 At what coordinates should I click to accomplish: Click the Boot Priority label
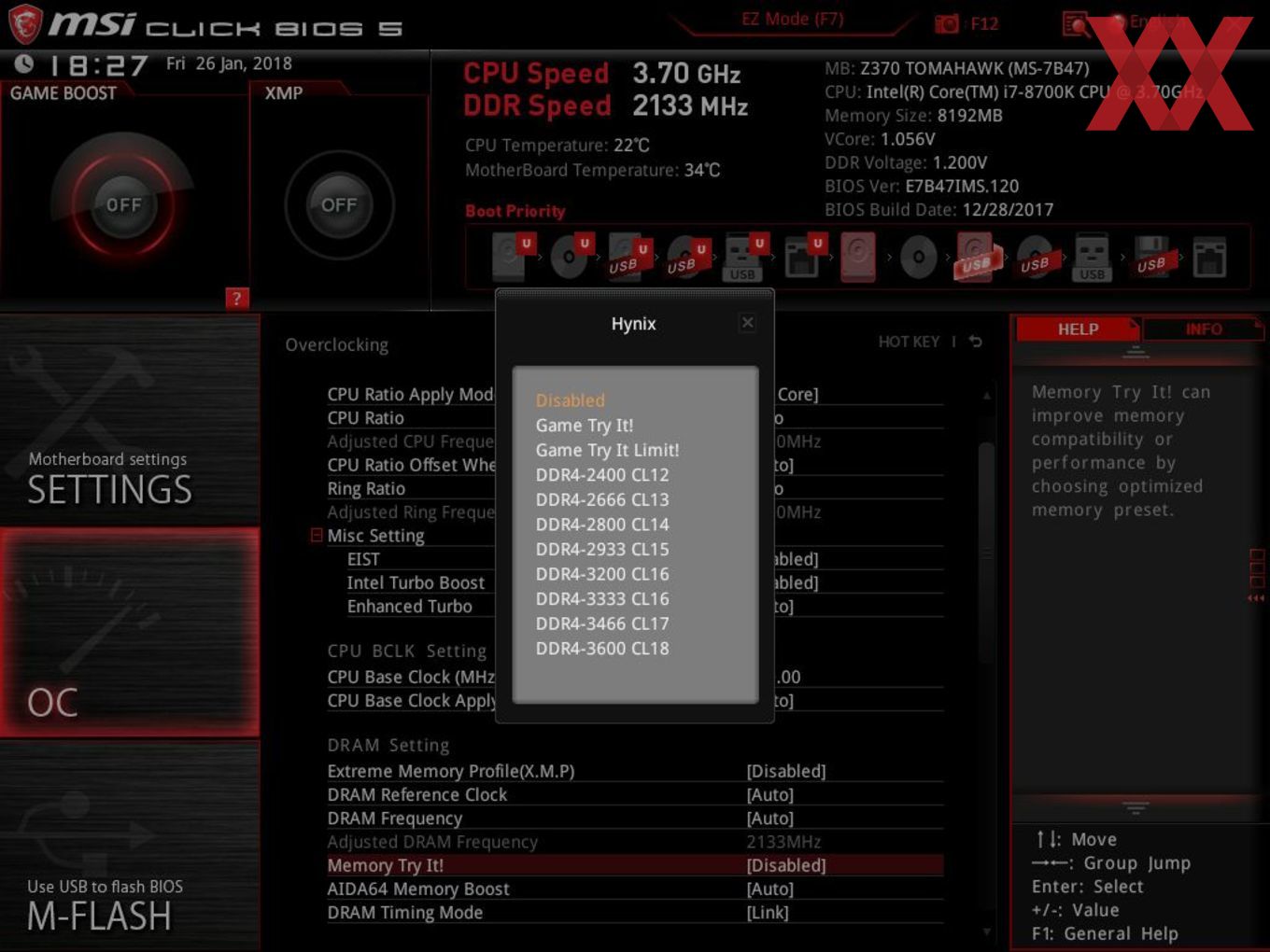pos(515,211)
